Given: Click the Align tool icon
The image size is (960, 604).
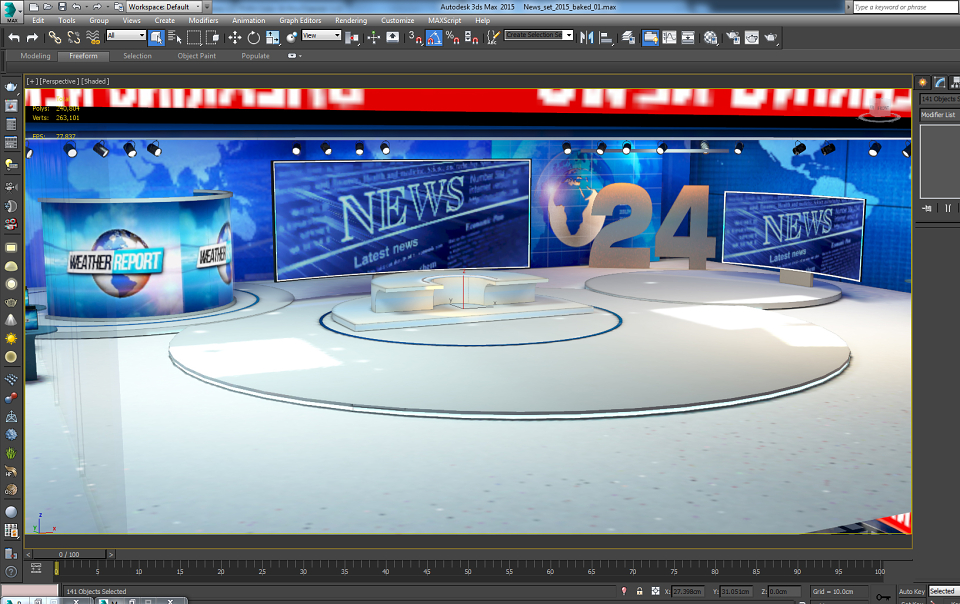Looking at the screenshot, I should pyautogui.click(x=606, y=38).
